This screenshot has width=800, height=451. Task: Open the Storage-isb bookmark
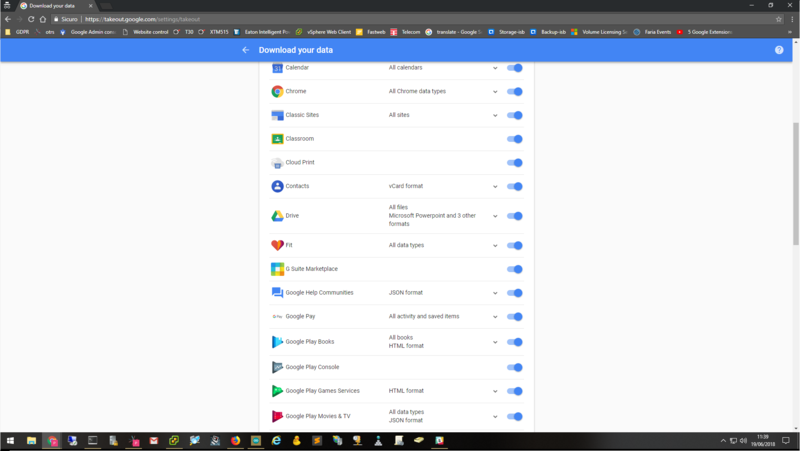pos(506,32)
